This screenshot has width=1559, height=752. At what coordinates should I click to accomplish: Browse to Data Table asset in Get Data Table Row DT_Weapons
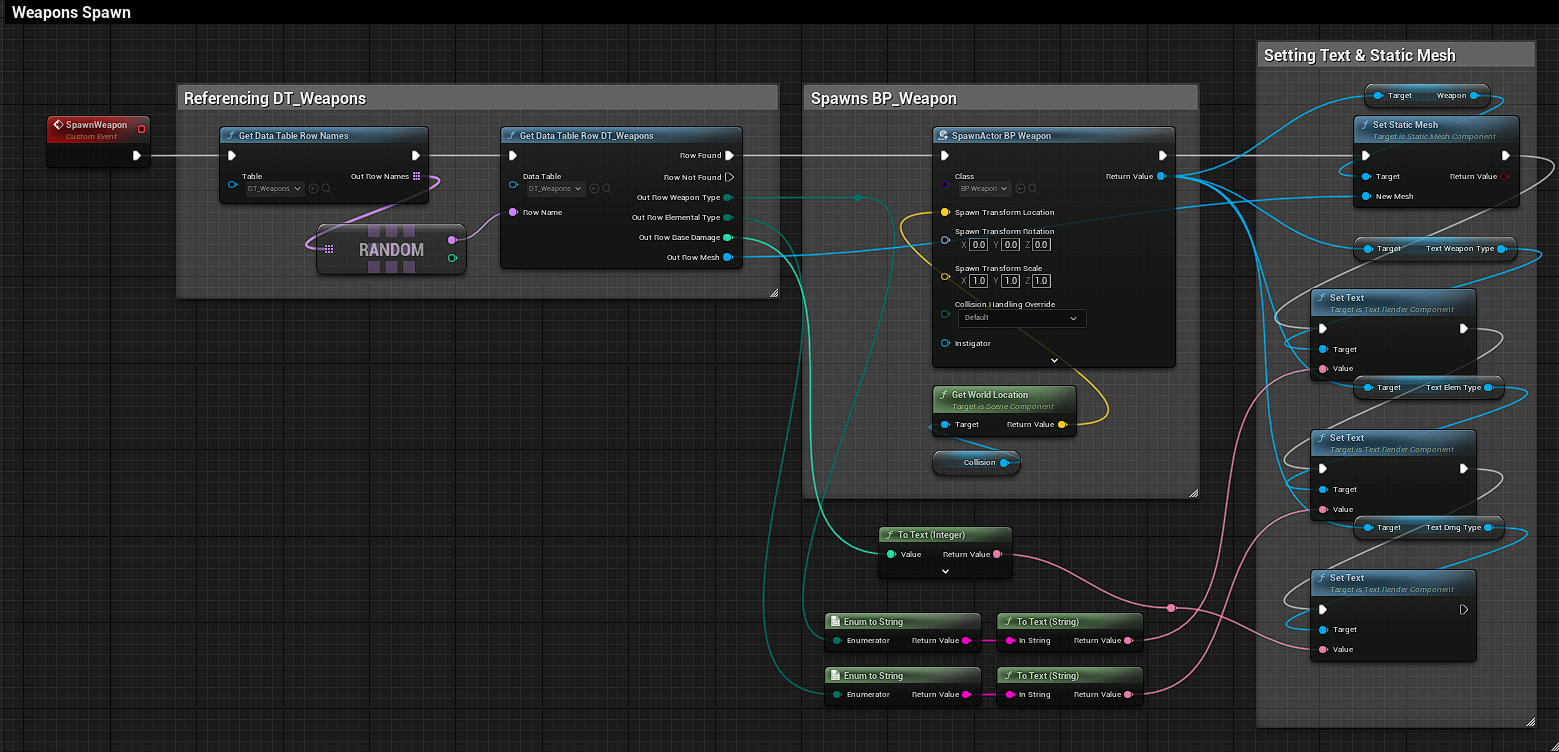pyautogui.click(x=606, y=188)
